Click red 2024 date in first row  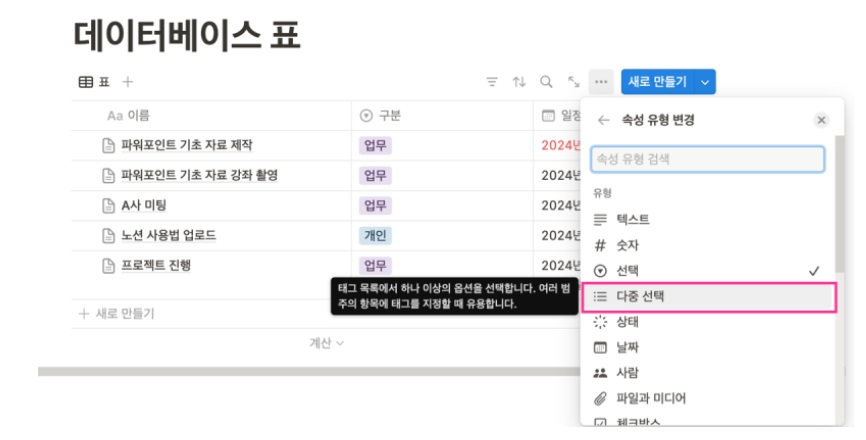point(561,145)
